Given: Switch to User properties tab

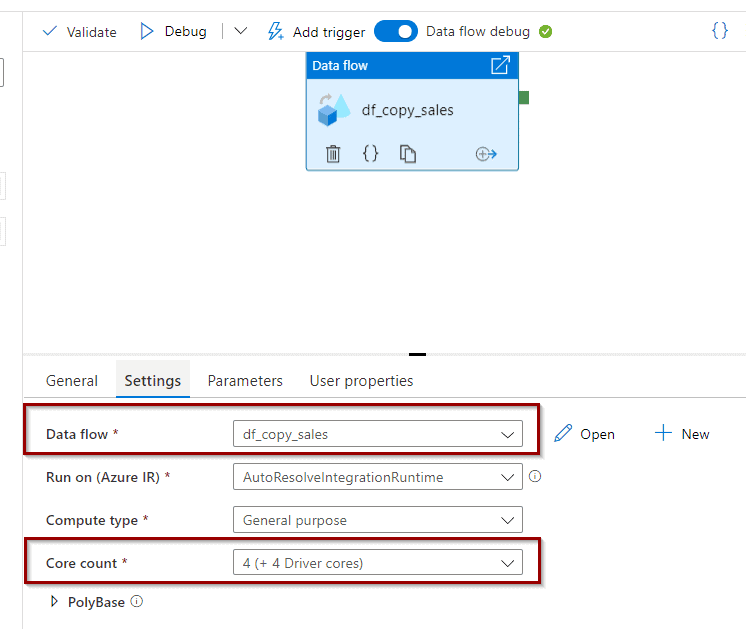Looking at the screenshot, I should 362,381.
